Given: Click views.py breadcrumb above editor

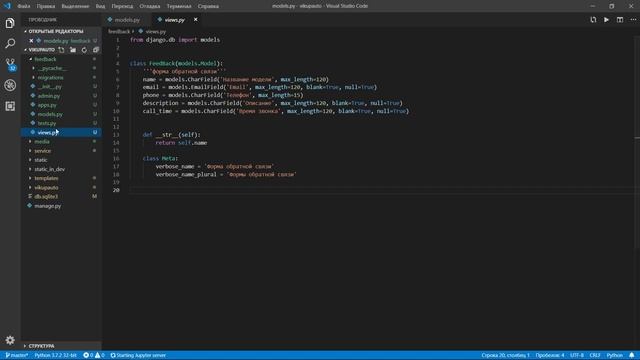Looking at the screenshot, I should [x=156, y=31].
